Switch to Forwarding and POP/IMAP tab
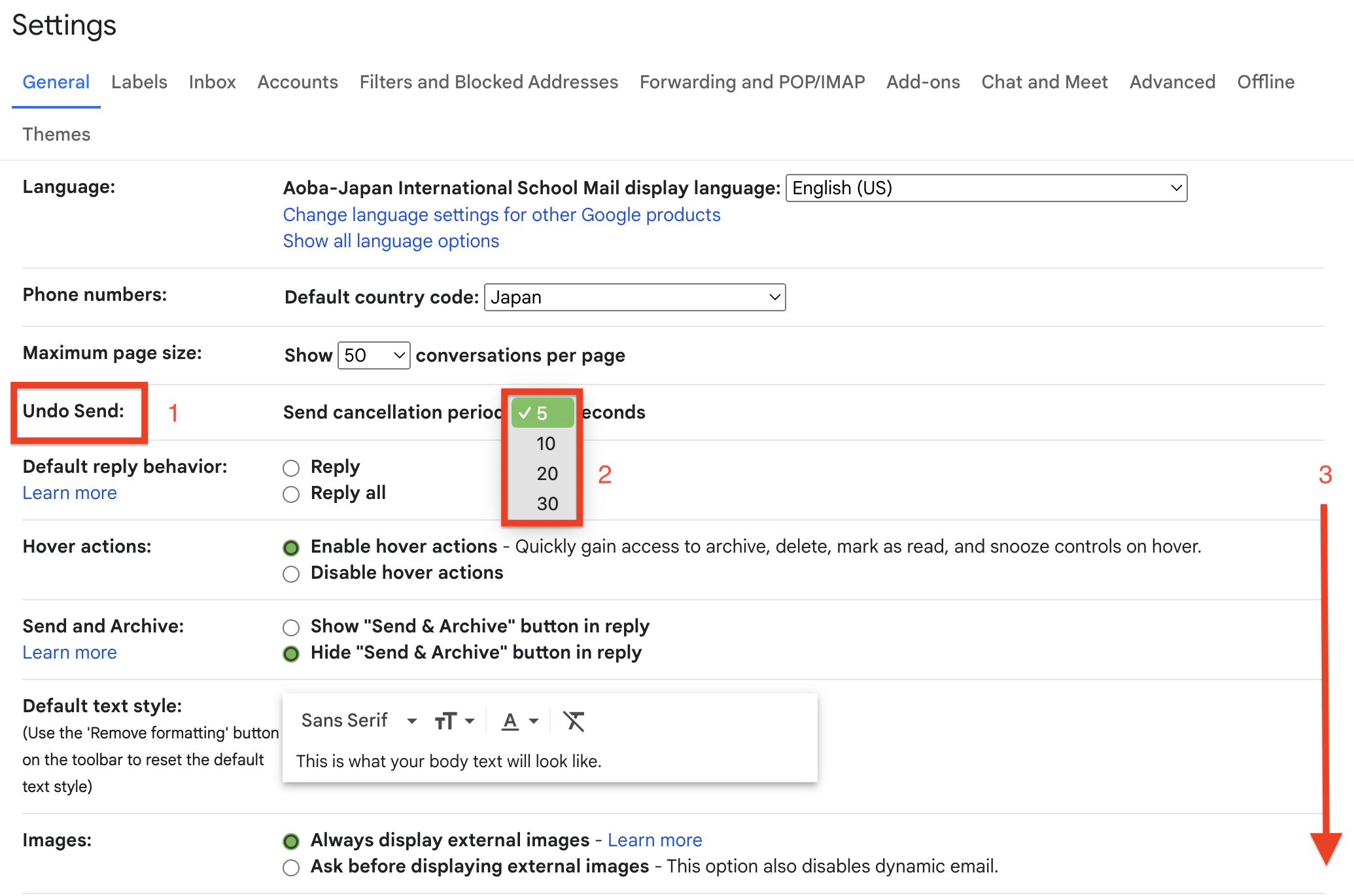The width and height of the screenshot is (1354, 896). [752, 82]
